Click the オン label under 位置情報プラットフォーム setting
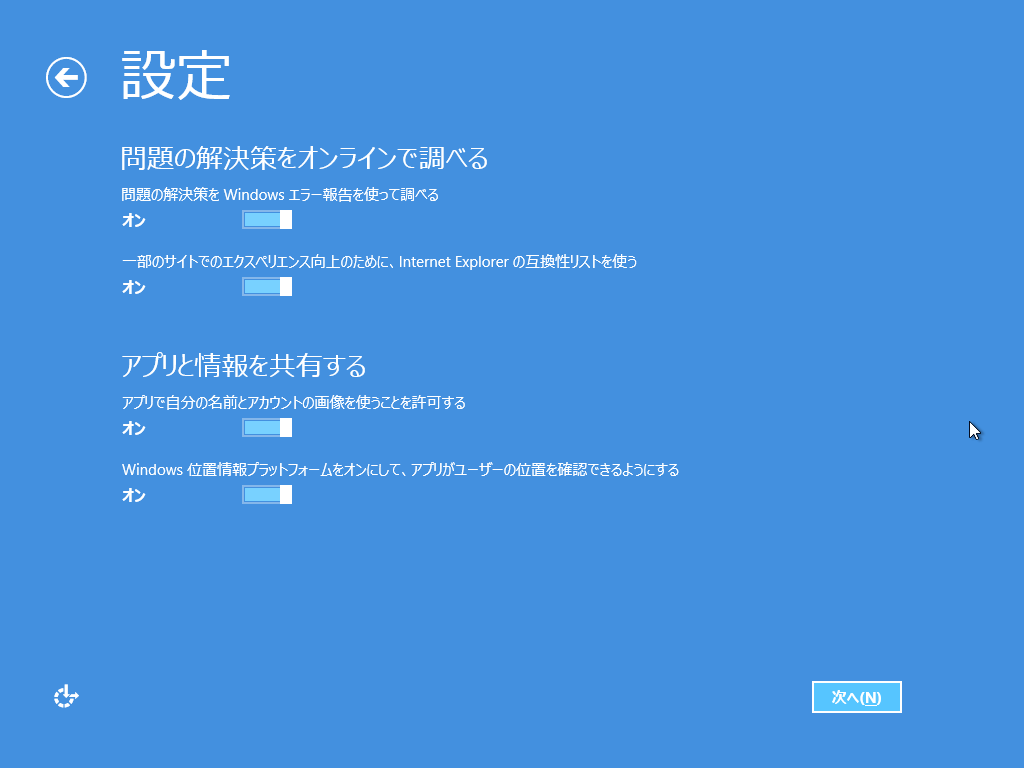 pos(134,496)
